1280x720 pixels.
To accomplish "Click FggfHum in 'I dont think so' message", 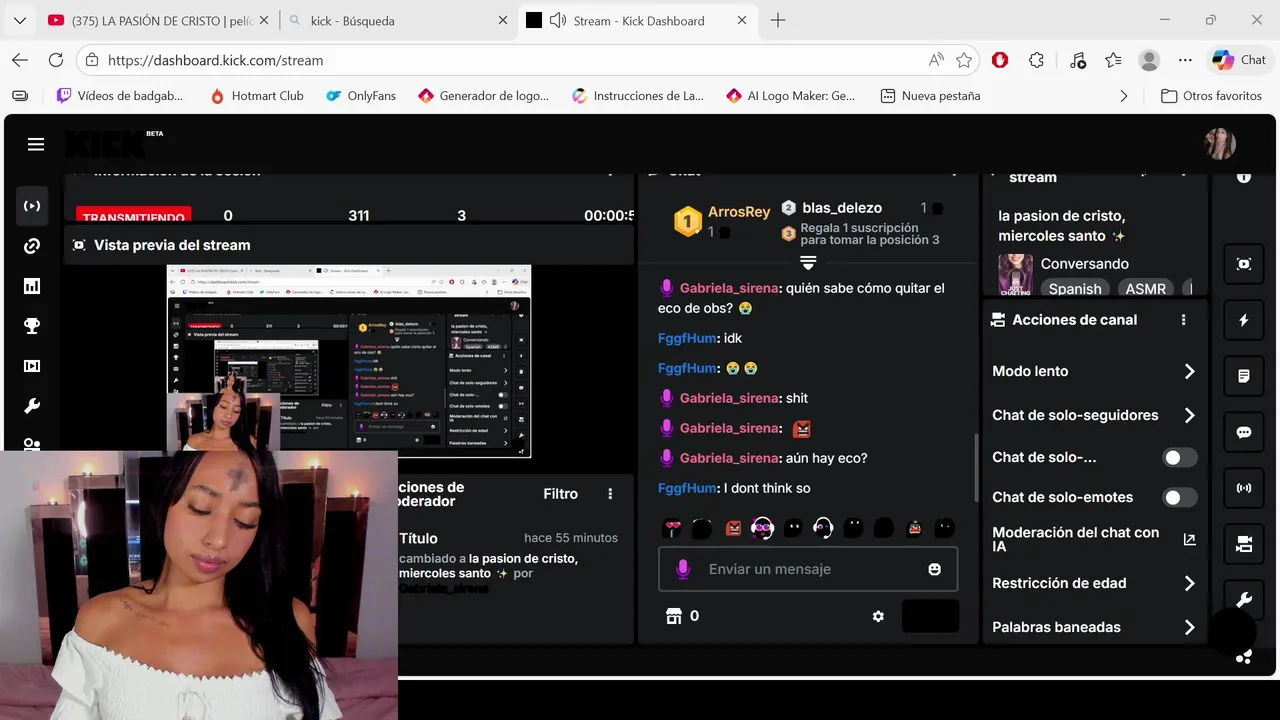I will point(688,488).
